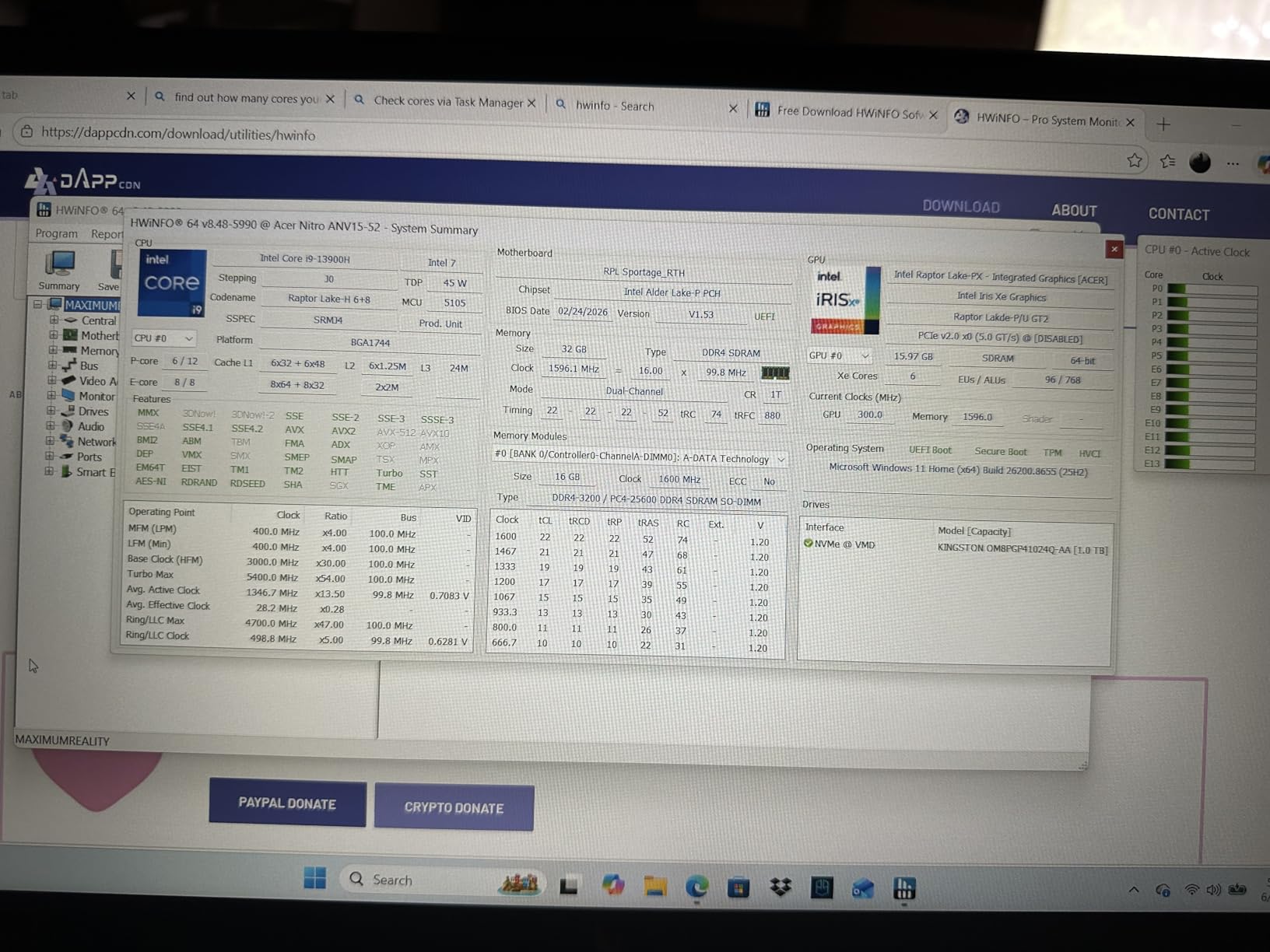This screenshot has height=952, width=1270.
Task: Click the 'Intel Core i9-13900H' CPU name field
Action: [305, 259]
